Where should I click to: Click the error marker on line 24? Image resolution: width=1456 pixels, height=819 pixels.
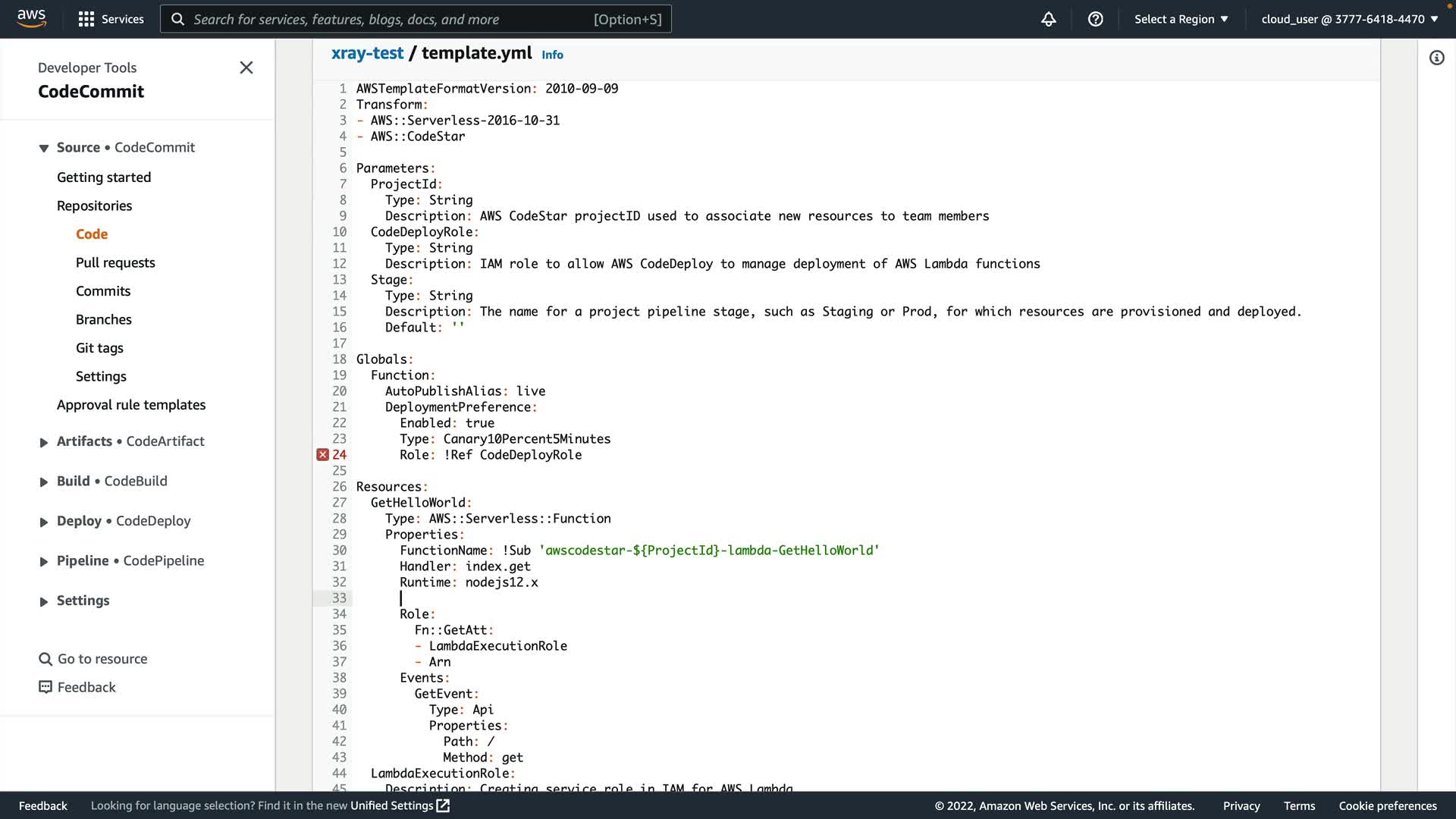point(323,455)
